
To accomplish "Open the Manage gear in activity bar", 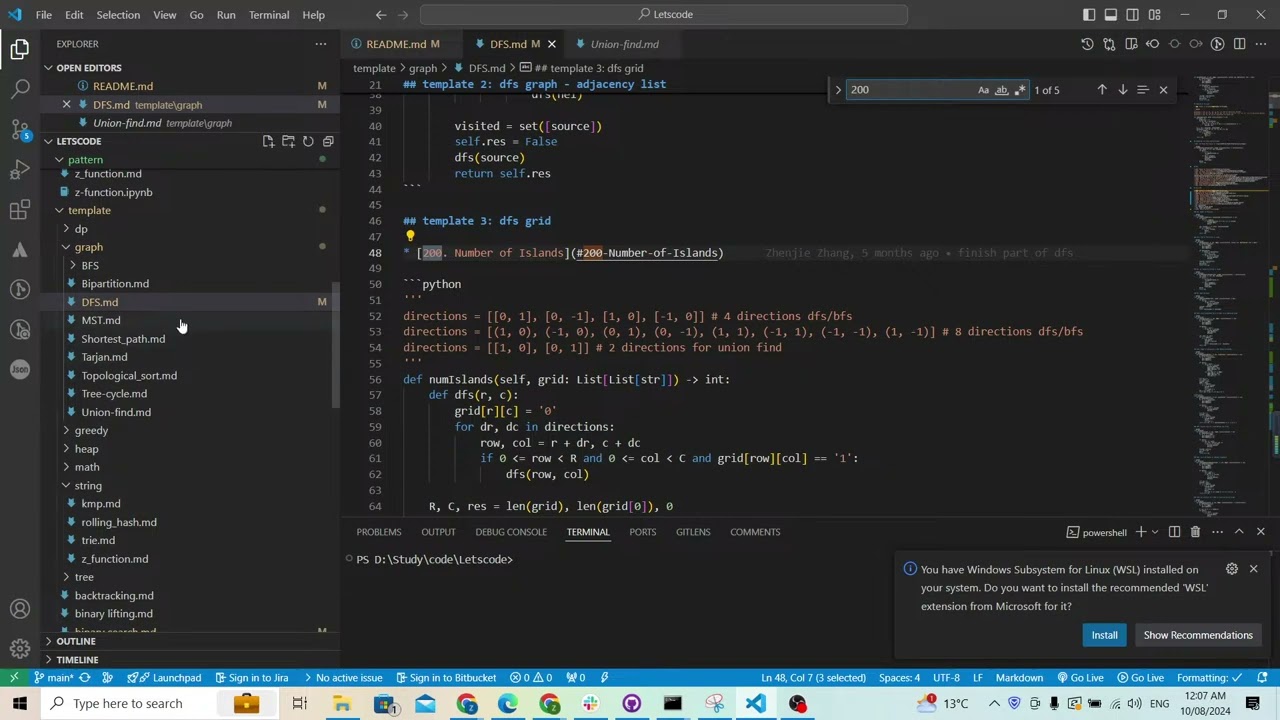I will tap(20, 649).
